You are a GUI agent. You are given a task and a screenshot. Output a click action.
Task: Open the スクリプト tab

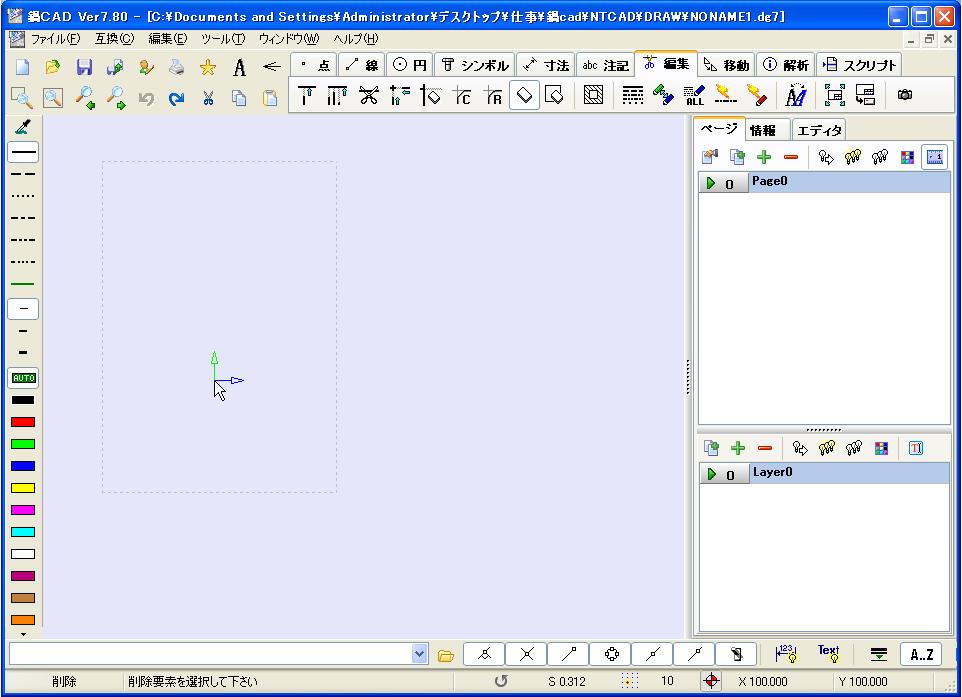pyautogui.click(x=859, y=64)
